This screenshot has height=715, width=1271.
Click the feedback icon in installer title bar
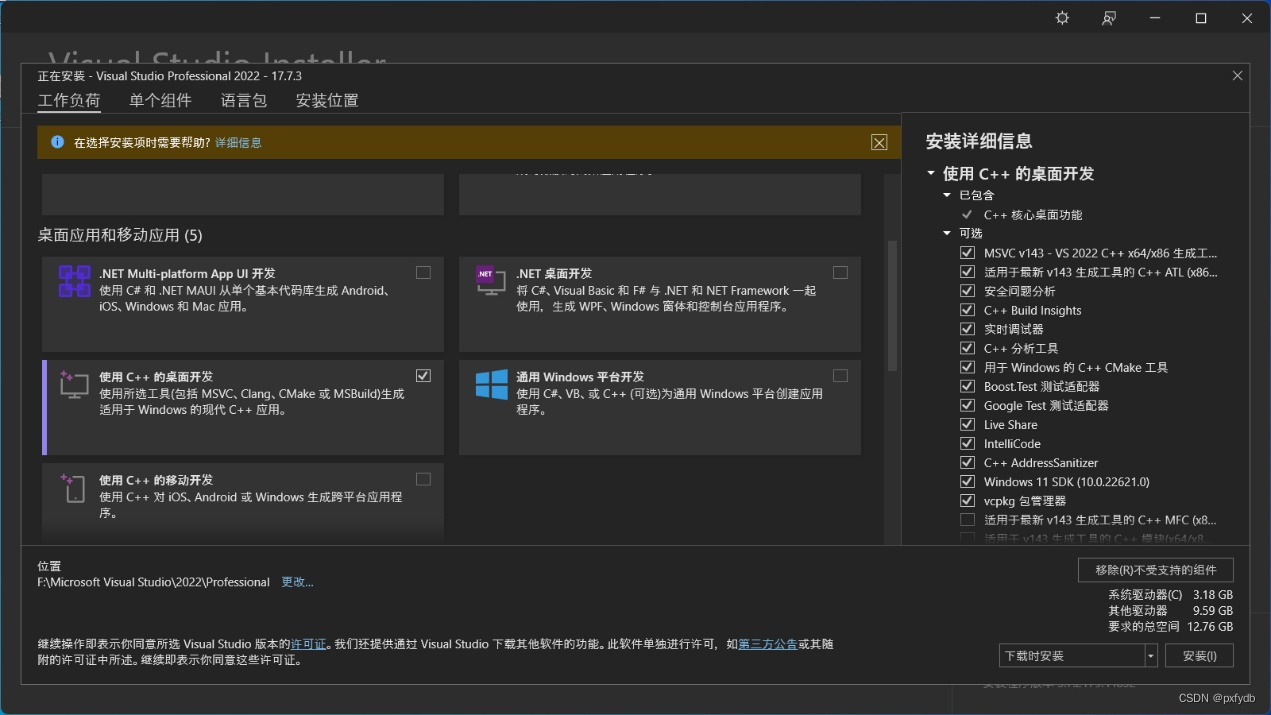1109,18
